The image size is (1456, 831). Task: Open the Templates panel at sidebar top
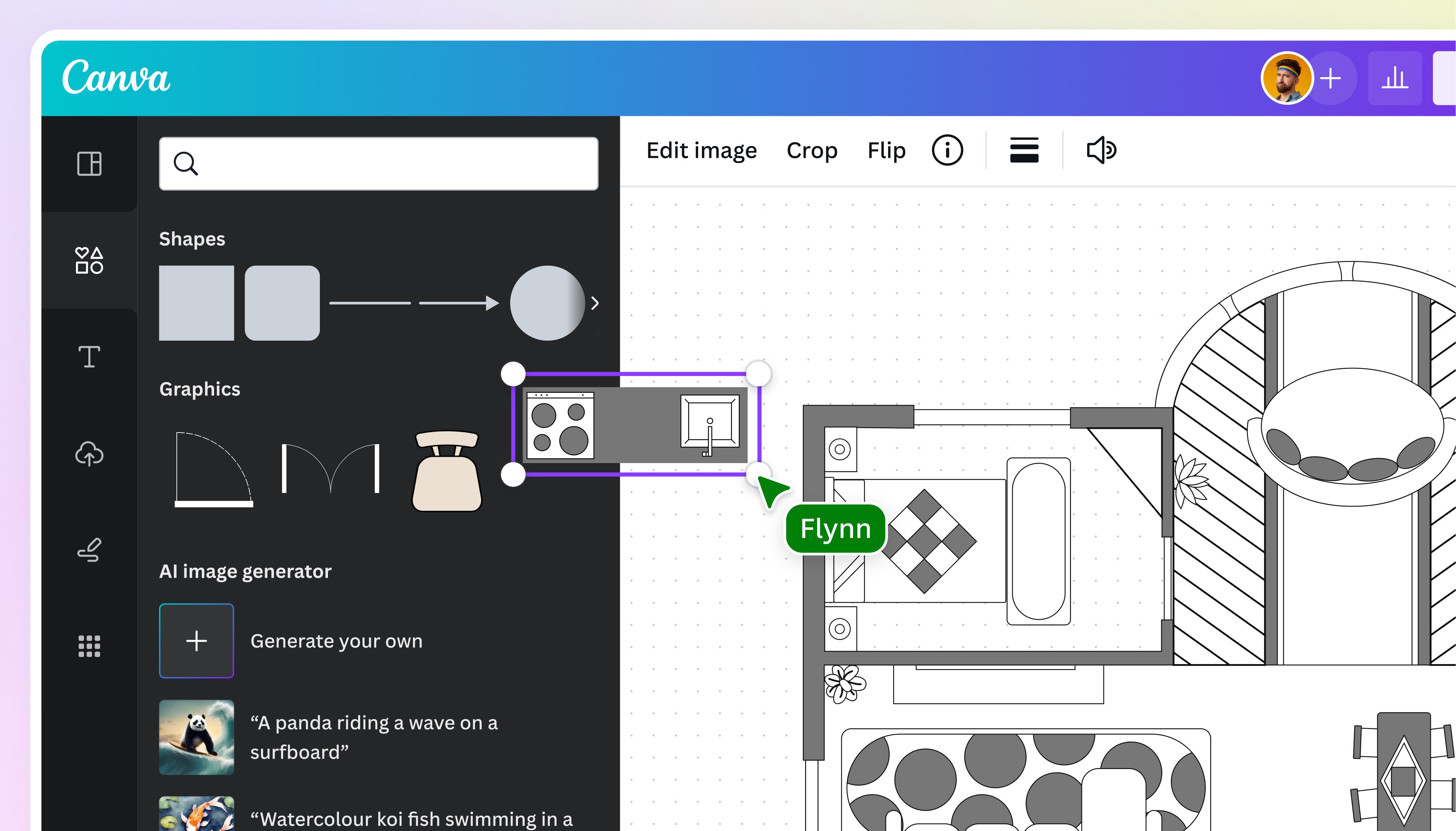[89, 165]
